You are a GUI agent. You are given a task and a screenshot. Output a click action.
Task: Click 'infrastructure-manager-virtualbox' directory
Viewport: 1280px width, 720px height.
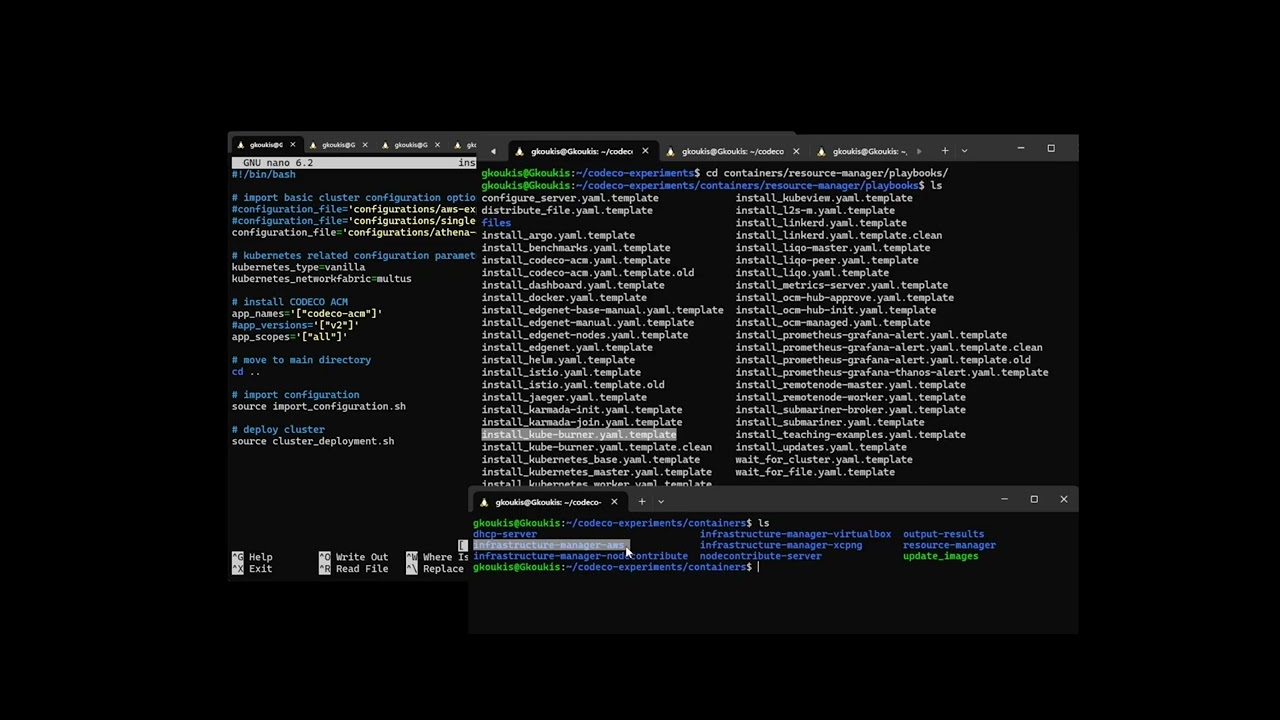click(795, 534)
